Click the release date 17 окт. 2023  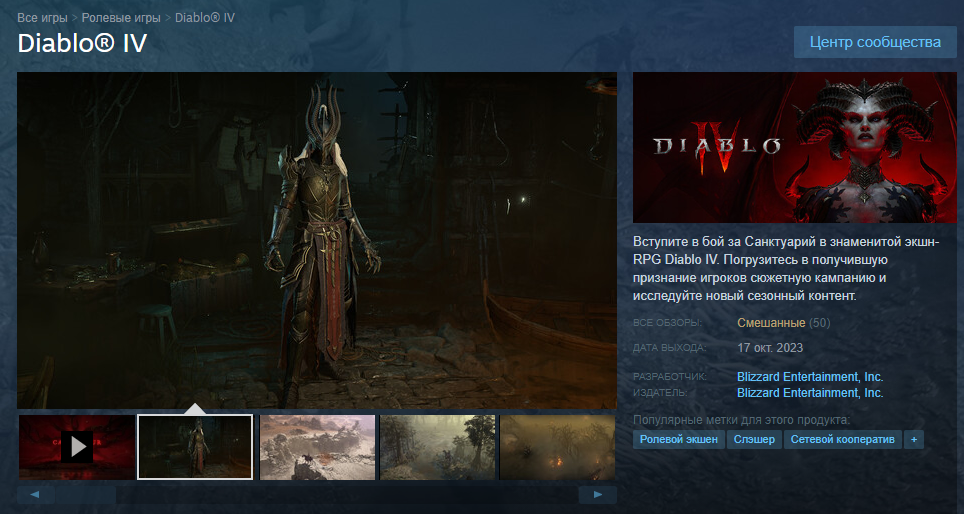coord(770,348)
